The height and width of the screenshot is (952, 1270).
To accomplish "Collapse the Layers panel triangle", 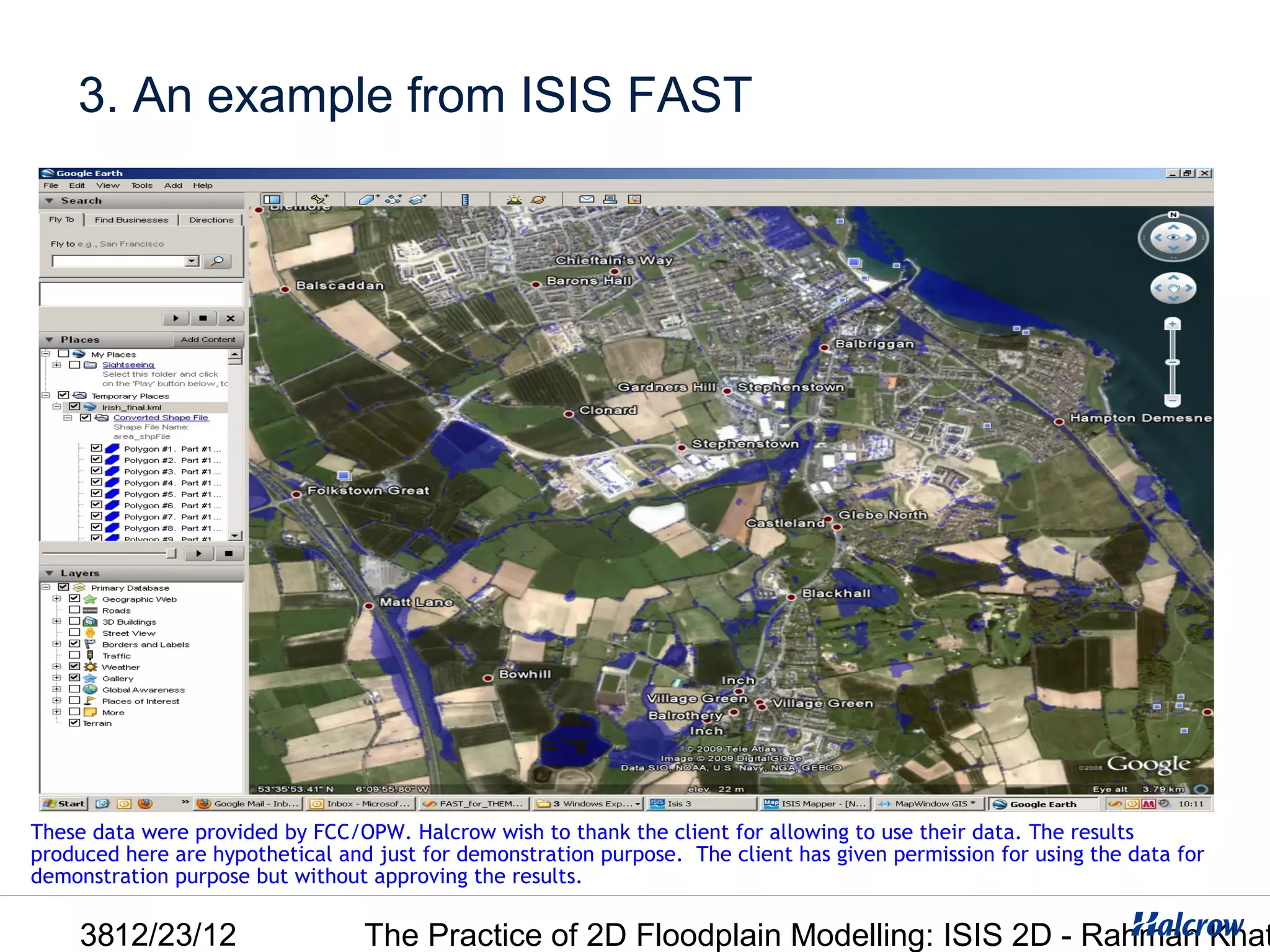I will point(50,573).
